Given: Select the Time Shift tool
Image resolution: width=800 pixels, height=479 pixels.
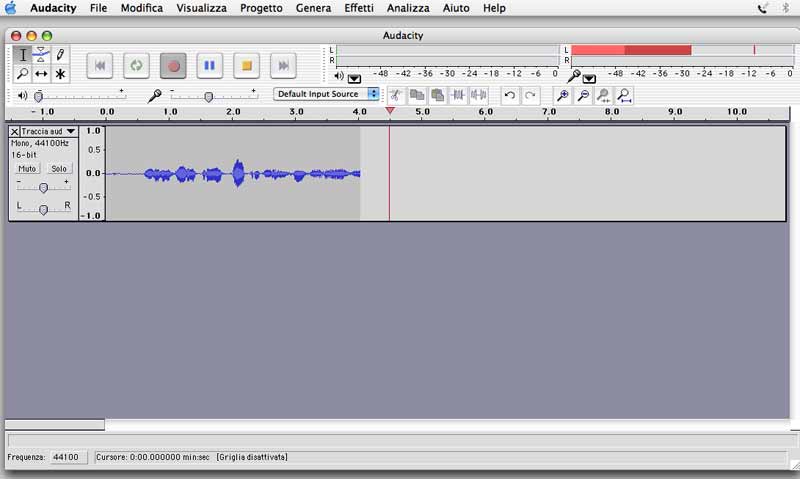Looking at the screenshot, I should 41,74.
